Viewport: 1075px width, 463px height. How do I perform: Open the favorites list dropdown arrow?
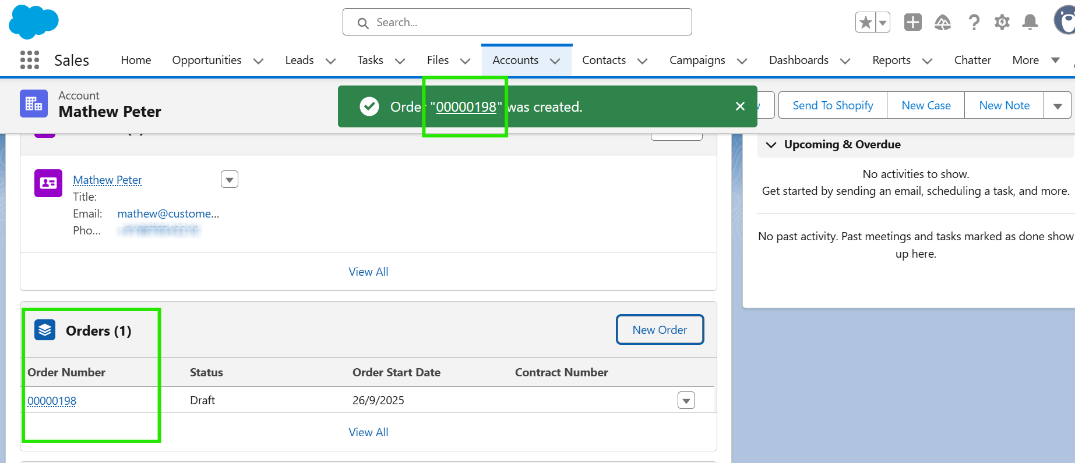tap(883, 23)
